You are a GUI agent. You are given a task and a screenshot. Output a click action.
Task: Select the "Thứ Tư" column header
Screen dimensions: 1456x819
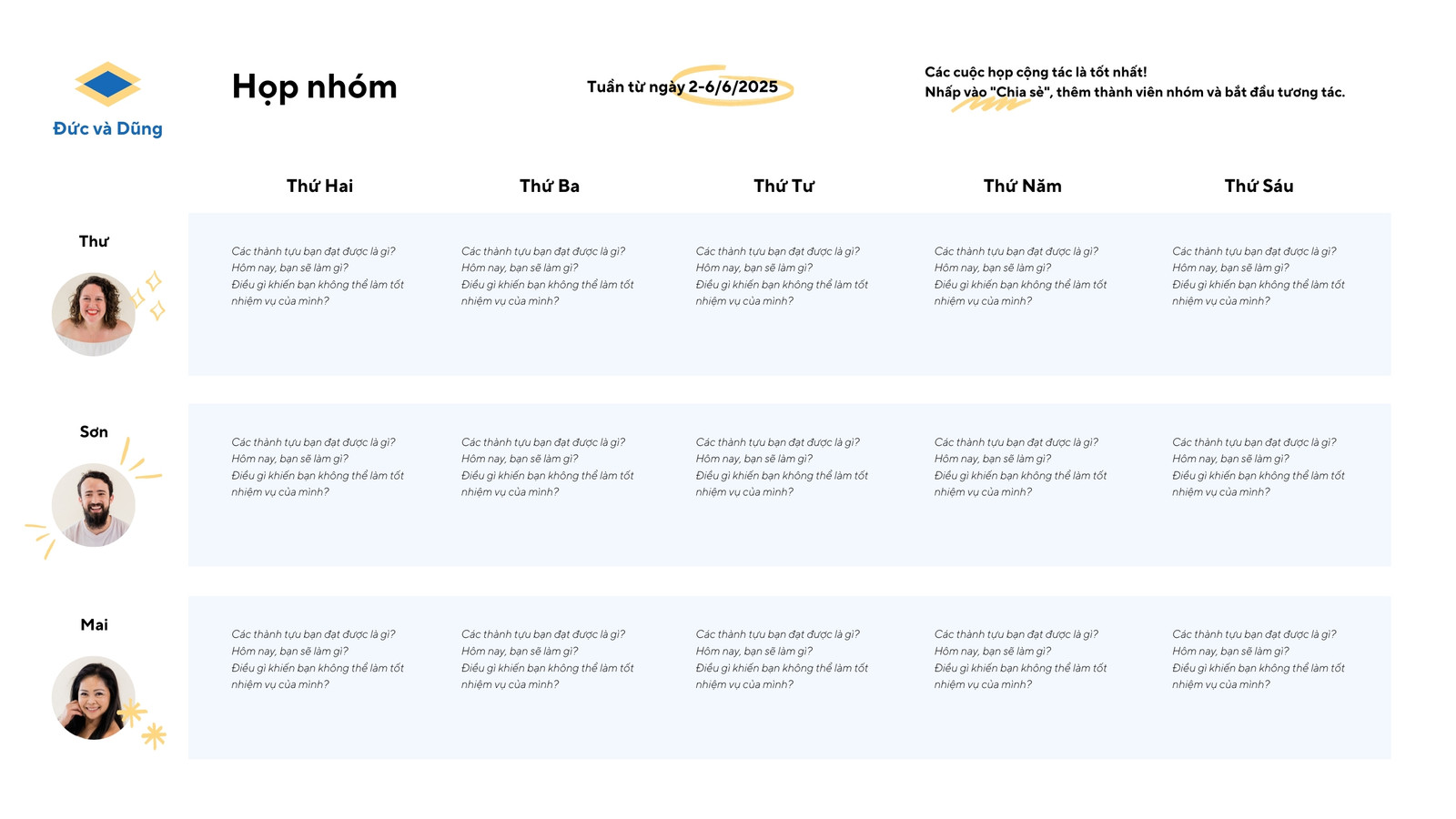pyautogui.click(x=784, y=186)
